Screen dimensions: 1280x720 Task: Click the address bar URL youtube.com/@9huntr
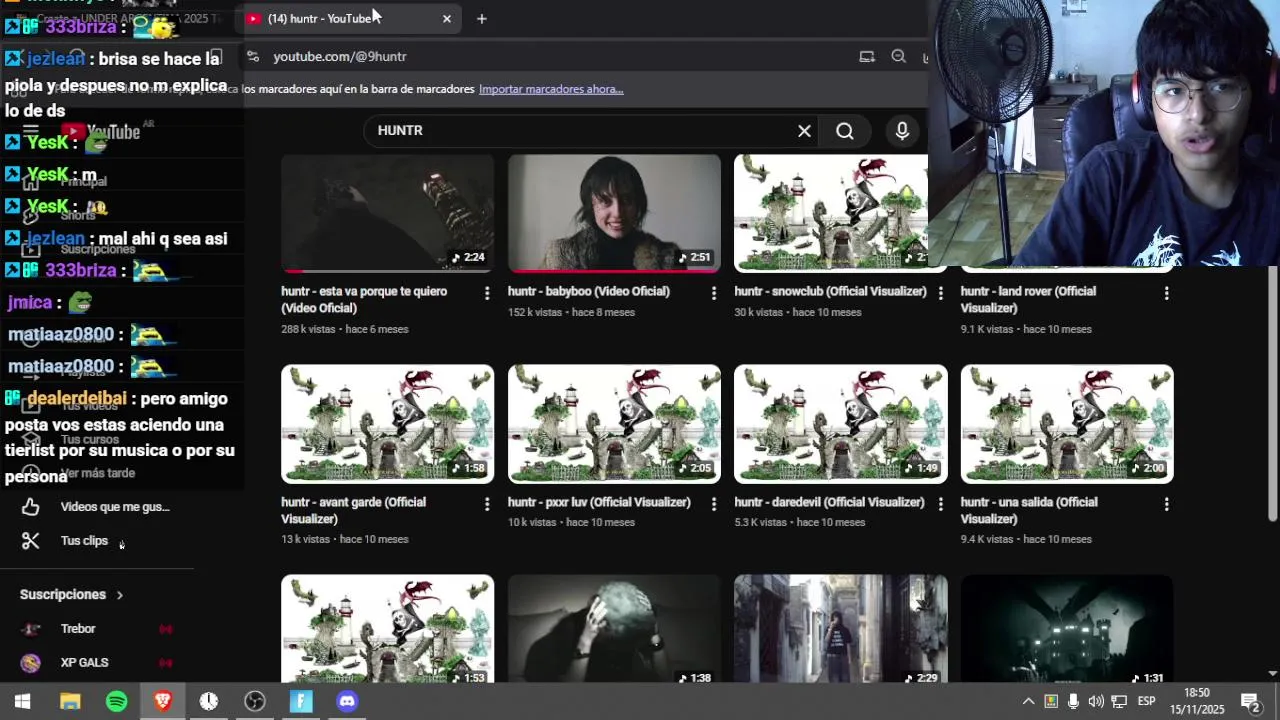click(x=340, y=57)
